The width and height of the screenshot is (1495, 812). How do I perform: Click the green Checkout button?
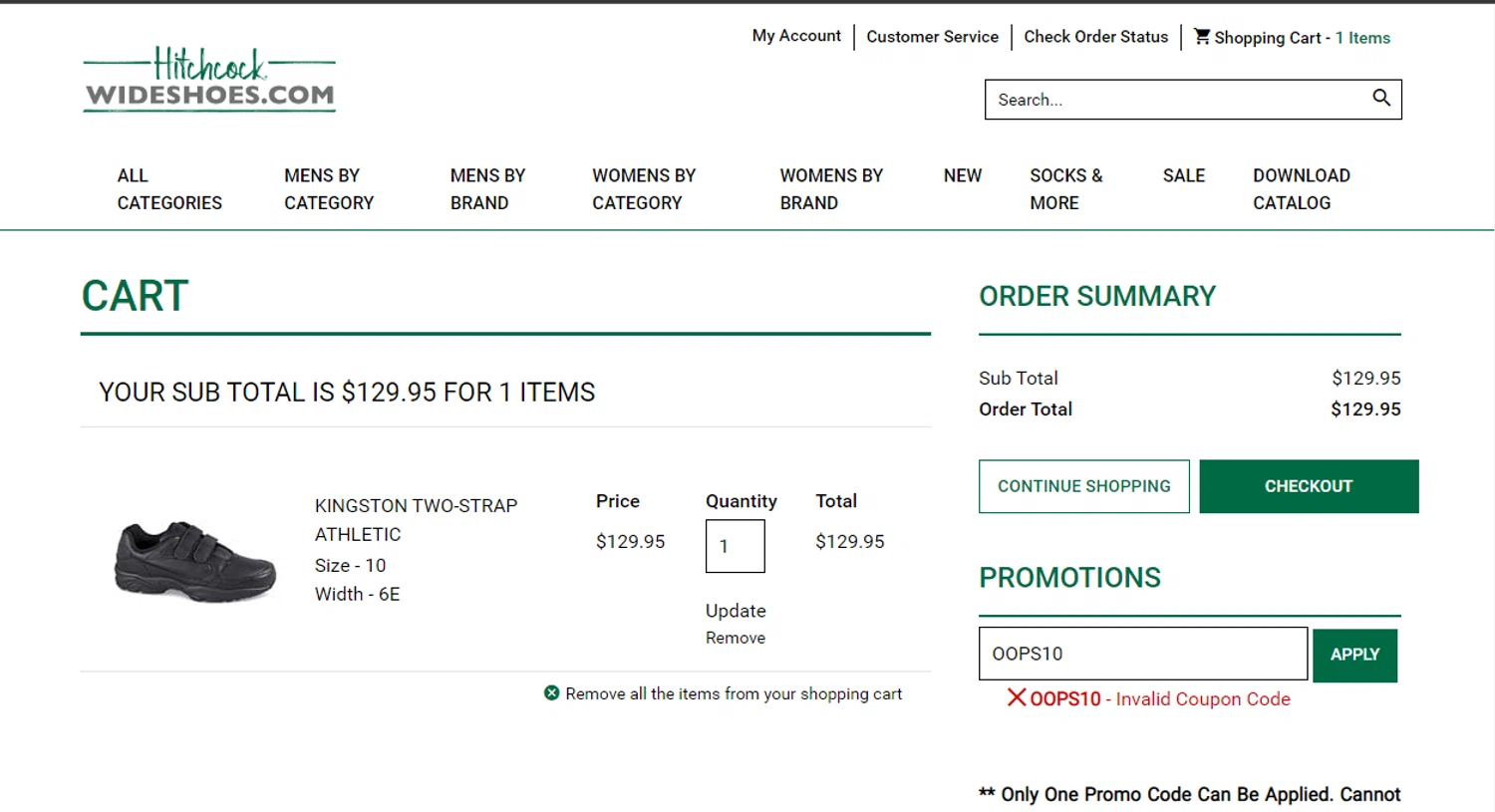pyautogui.click(x=1309, y=486)
